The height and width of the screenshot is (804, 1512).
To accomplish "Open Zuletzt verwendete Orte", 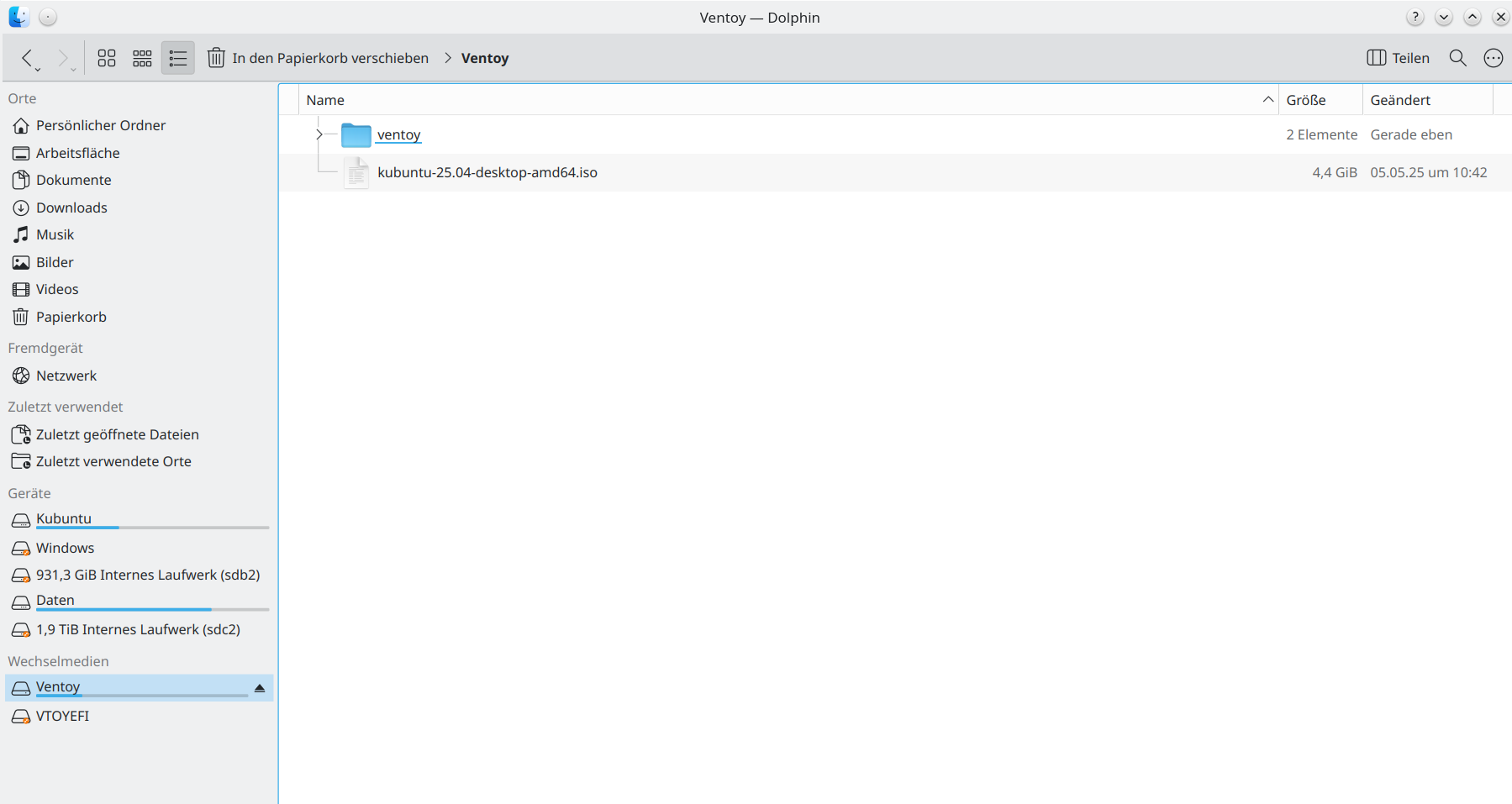I will click(x=139, y=461).
